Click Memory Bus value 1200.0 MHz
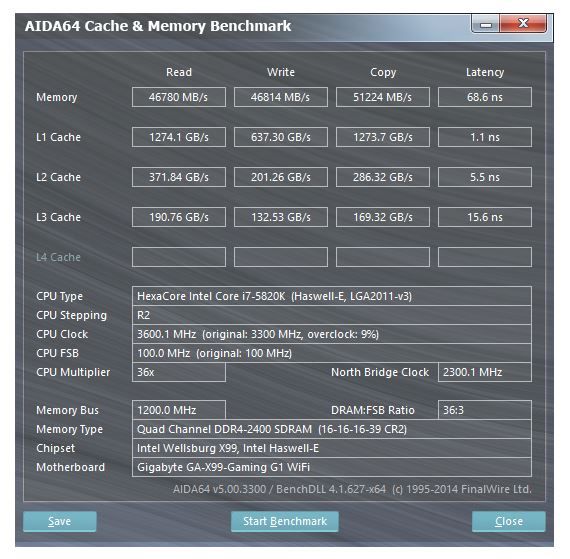570x559 pixels. tap(178, 410)
